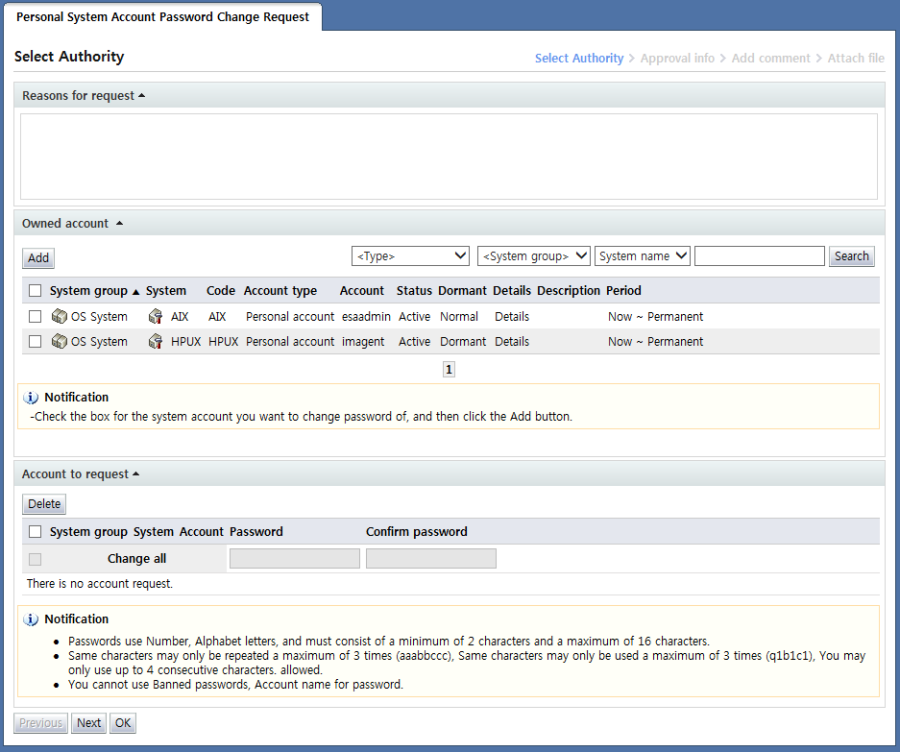The width and height of the screenshot is (900, 752).
Task: Click the HPUX system server icon
Action: coord(155,342)
